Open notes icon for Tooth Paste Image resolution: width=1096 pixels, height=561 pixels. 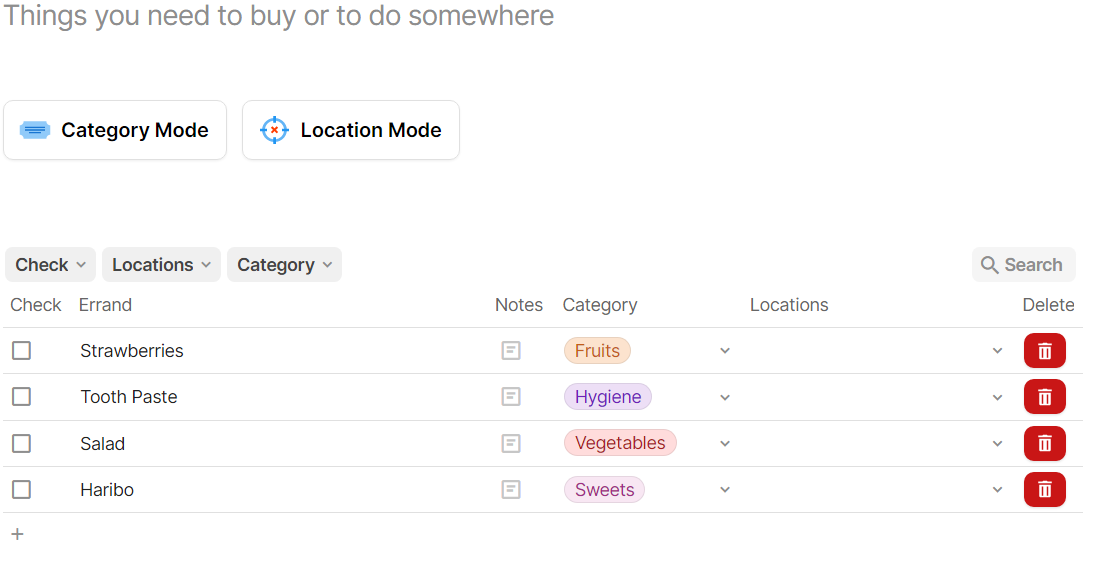511,397
